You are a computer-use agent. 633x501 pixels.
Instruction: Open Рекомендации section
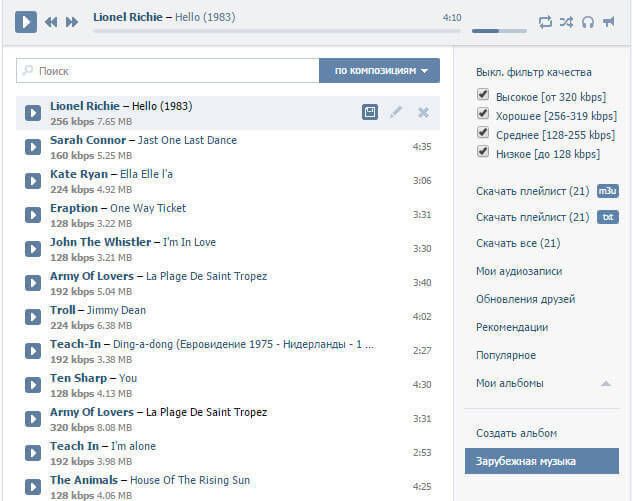(x=512, y=327)
